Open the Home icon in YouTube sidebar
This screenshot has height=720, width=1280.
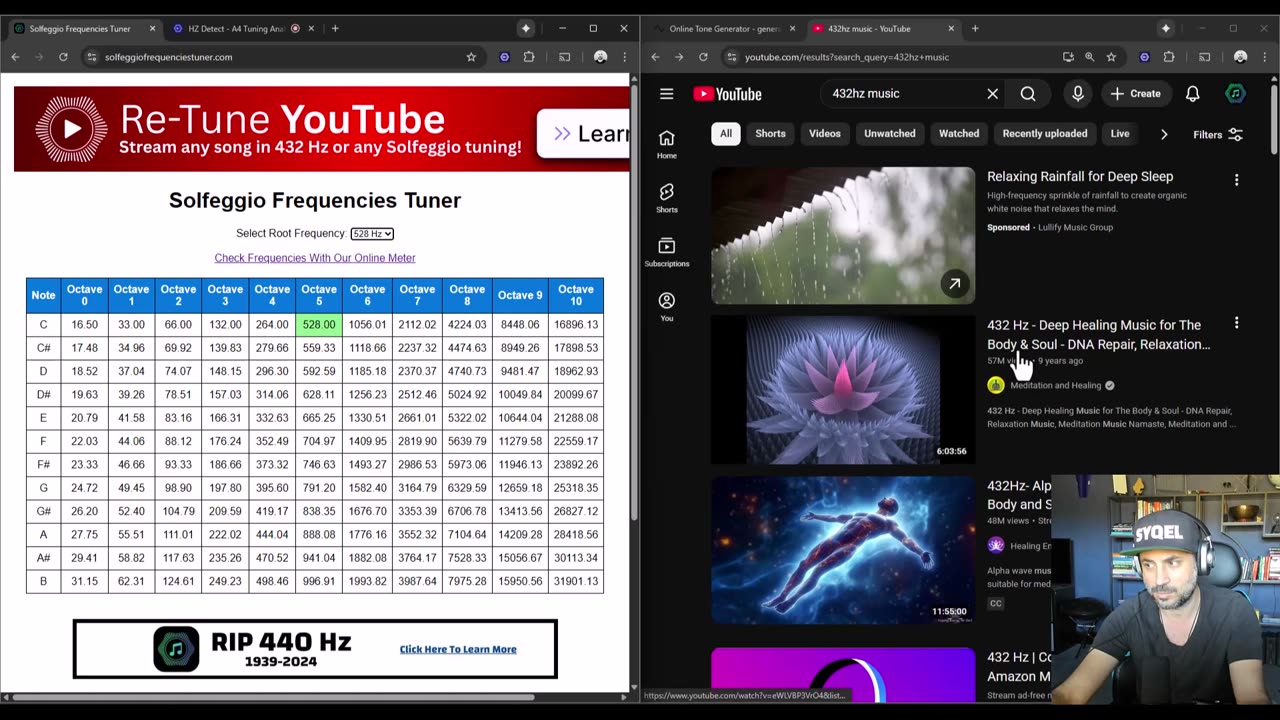pyautogui.click(x=667, y=144)
